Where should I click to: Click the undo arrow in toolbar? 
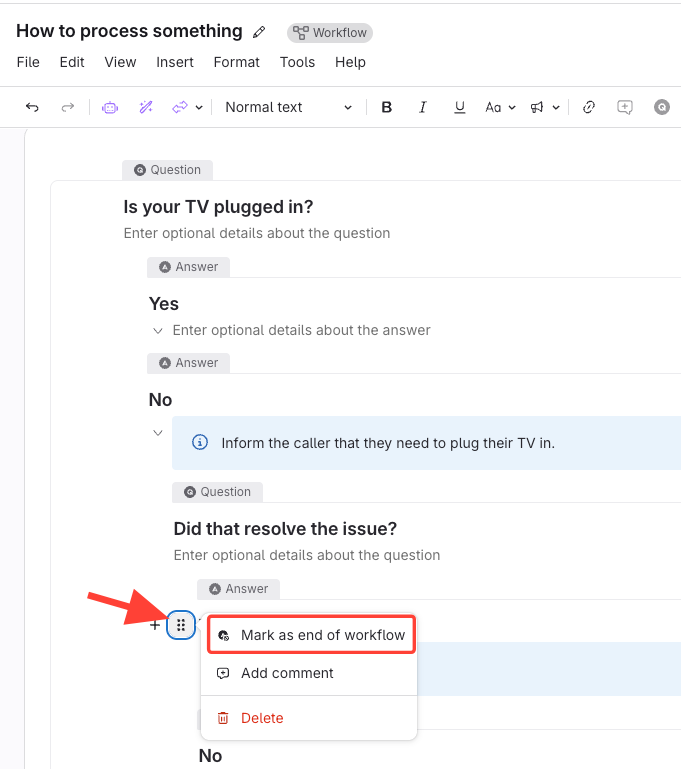pos(32,107)
